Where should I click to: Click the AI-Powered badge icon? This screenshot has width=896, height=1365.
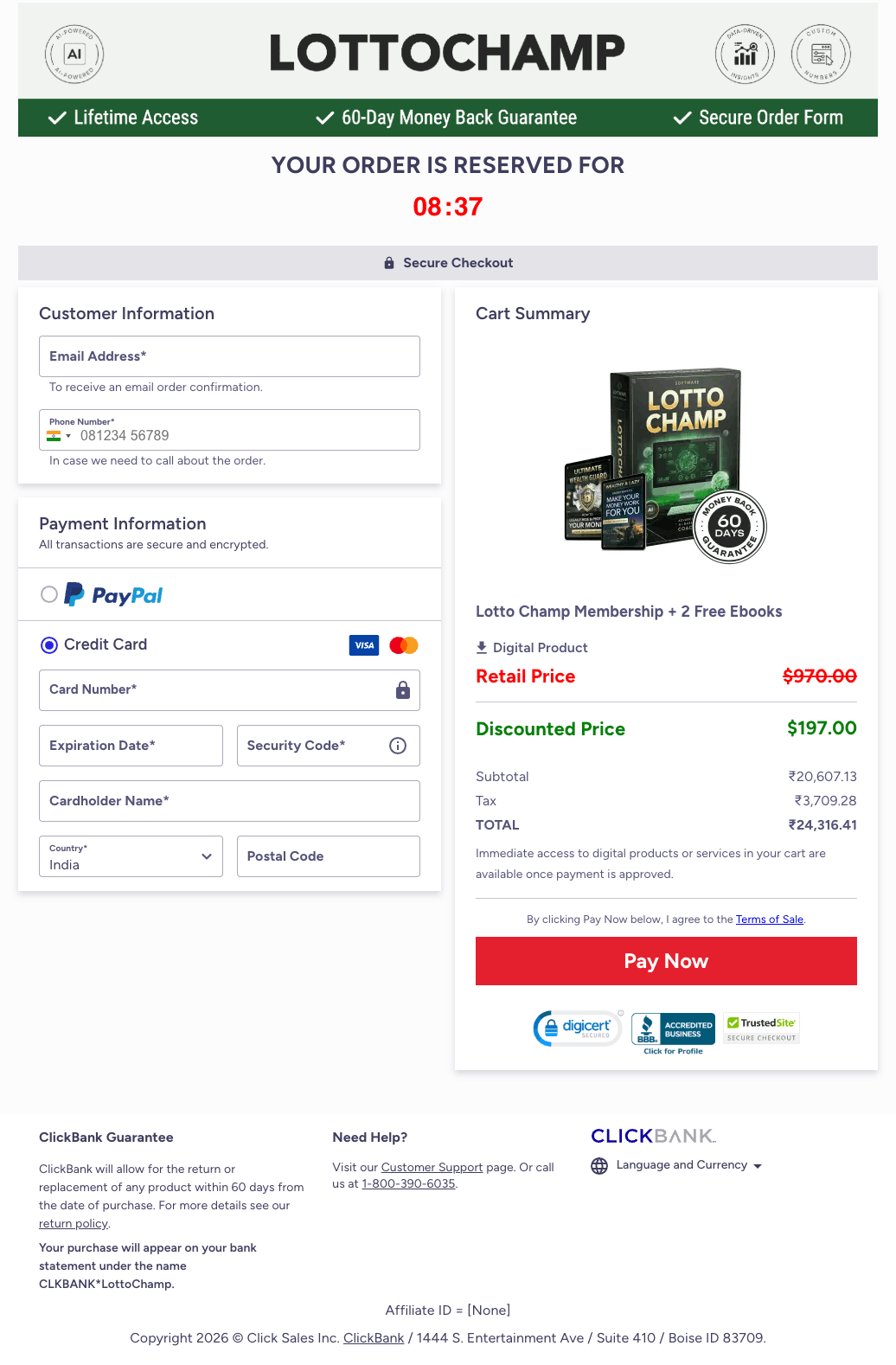74,54
